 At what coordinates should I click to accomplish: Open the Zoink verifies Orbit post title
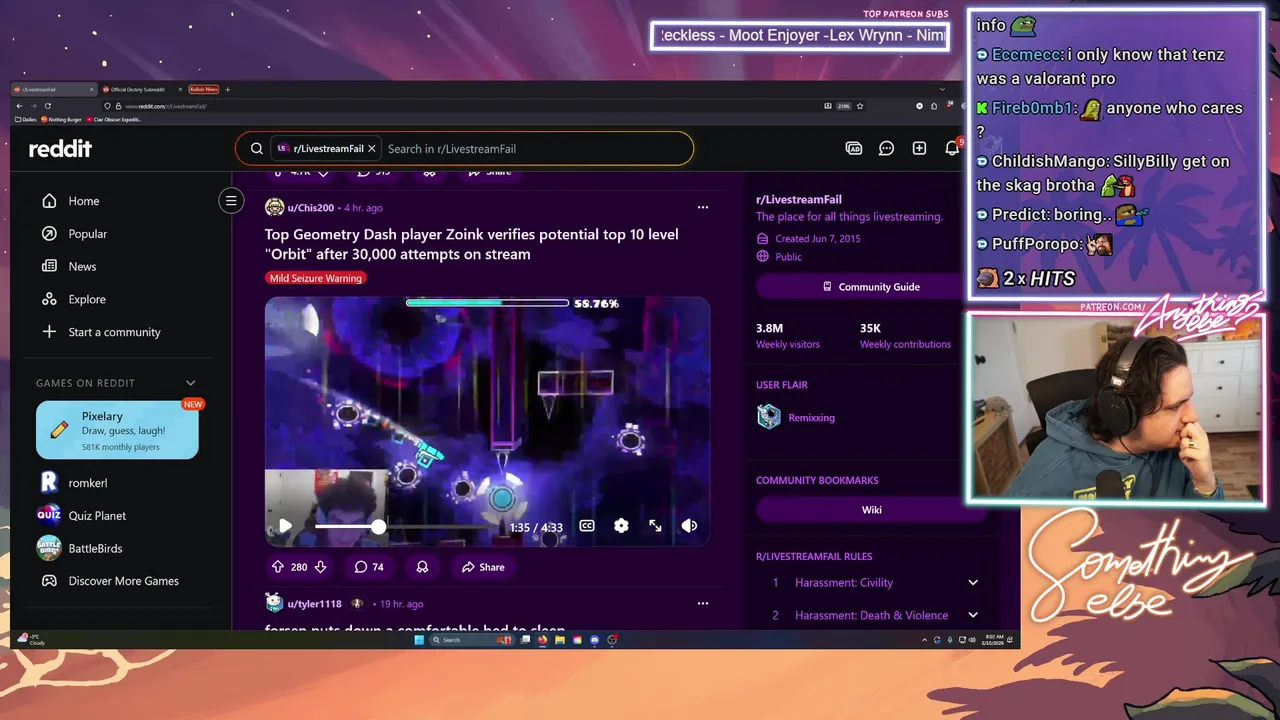[471, 244]
